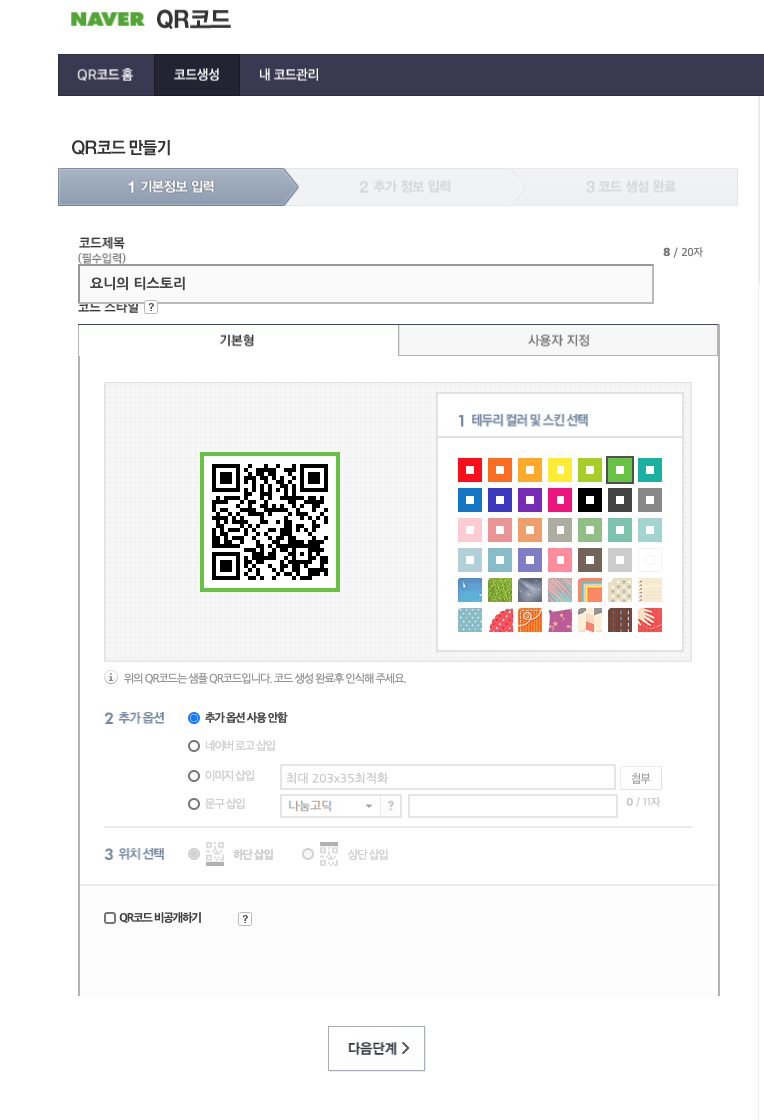Pick the yellow border color swatch

point(560,470)
